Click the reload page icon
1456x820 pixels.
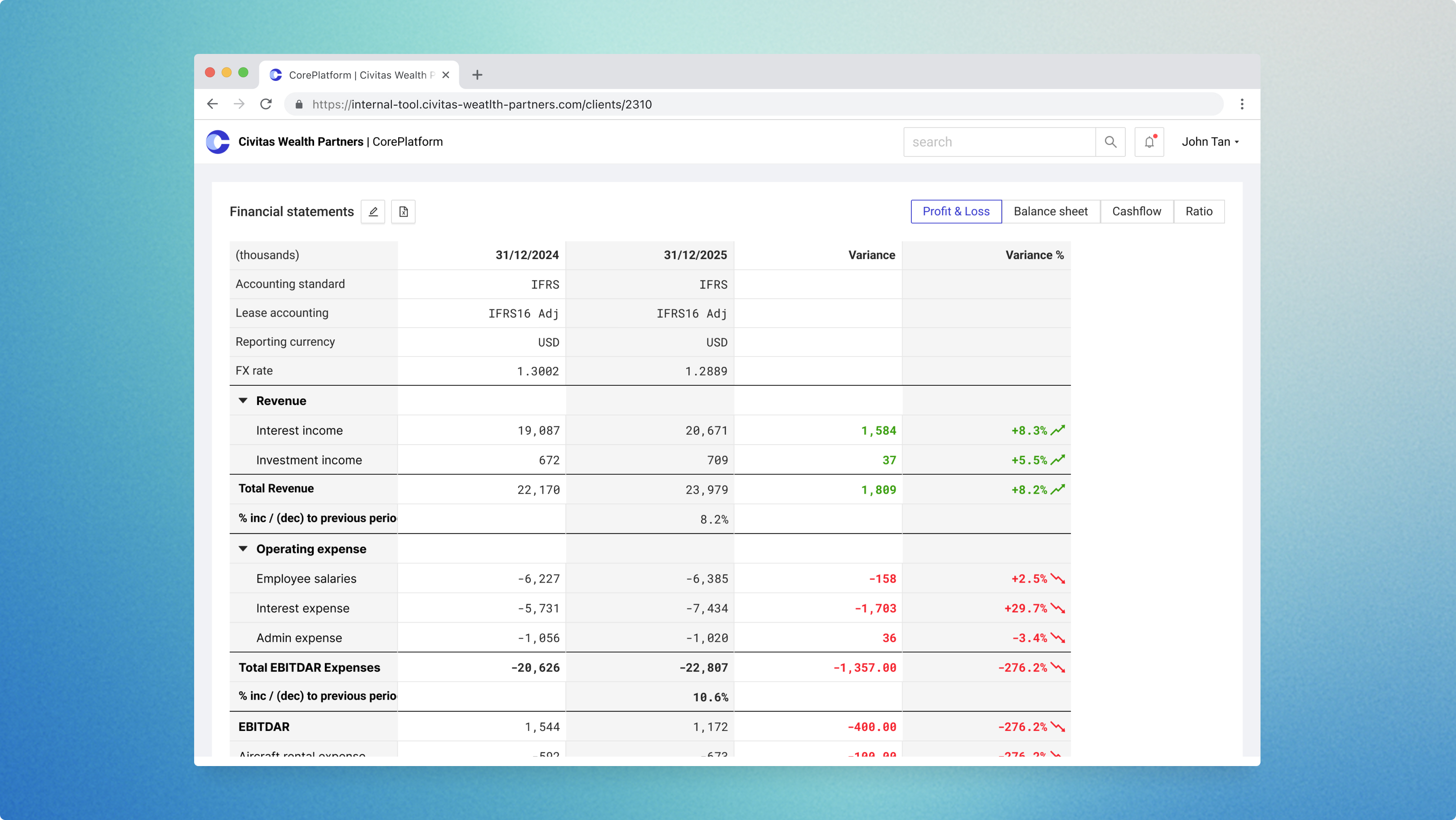266,104
